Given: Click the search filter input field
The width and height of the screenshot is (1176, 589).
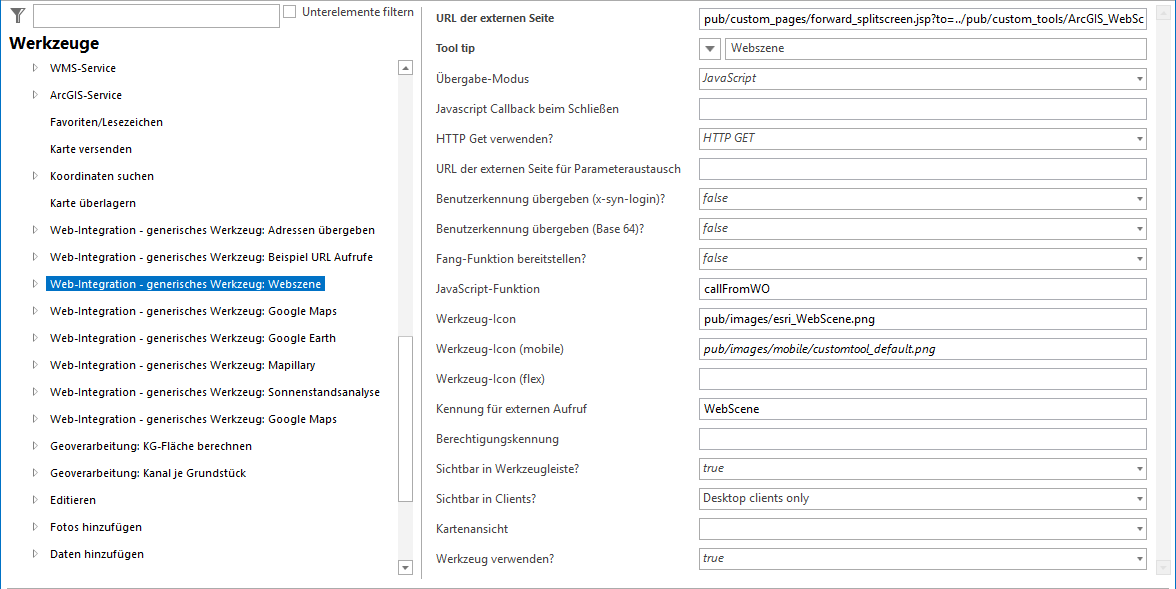Looking at the screenshot, I should pos(155,15).
